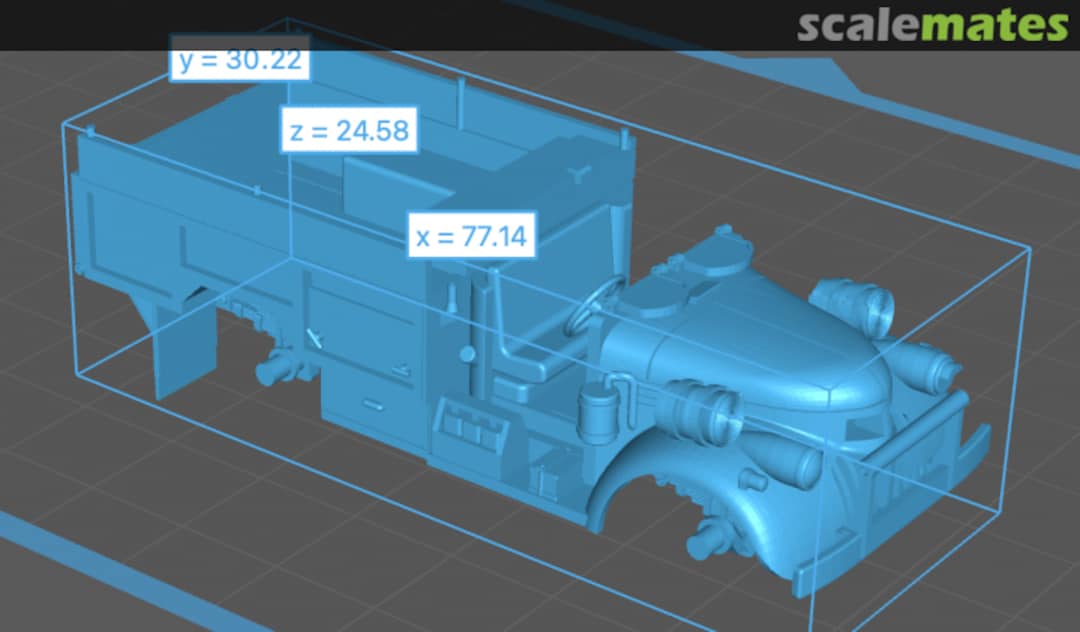Click the x = 77.14 dimension label
Viewport: 1080px width, 632px height.
[x=472, y=237]
